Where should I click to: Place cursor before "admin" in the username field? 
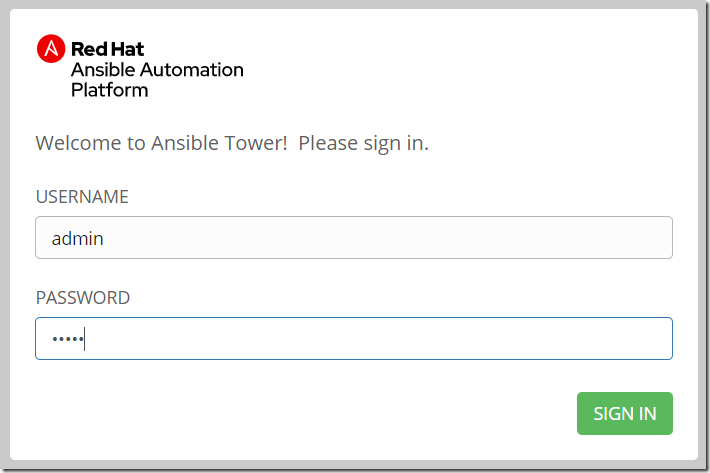point(51,239)
